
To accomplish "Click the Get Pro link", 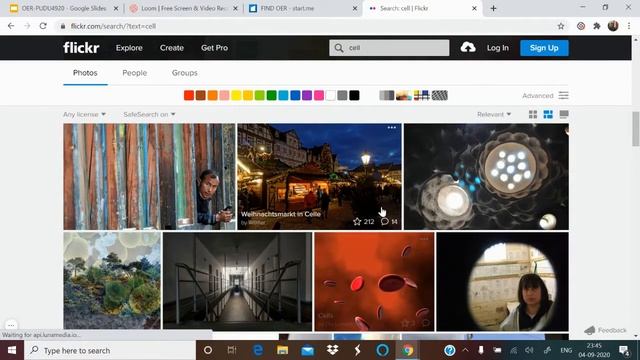I will 214,48.
